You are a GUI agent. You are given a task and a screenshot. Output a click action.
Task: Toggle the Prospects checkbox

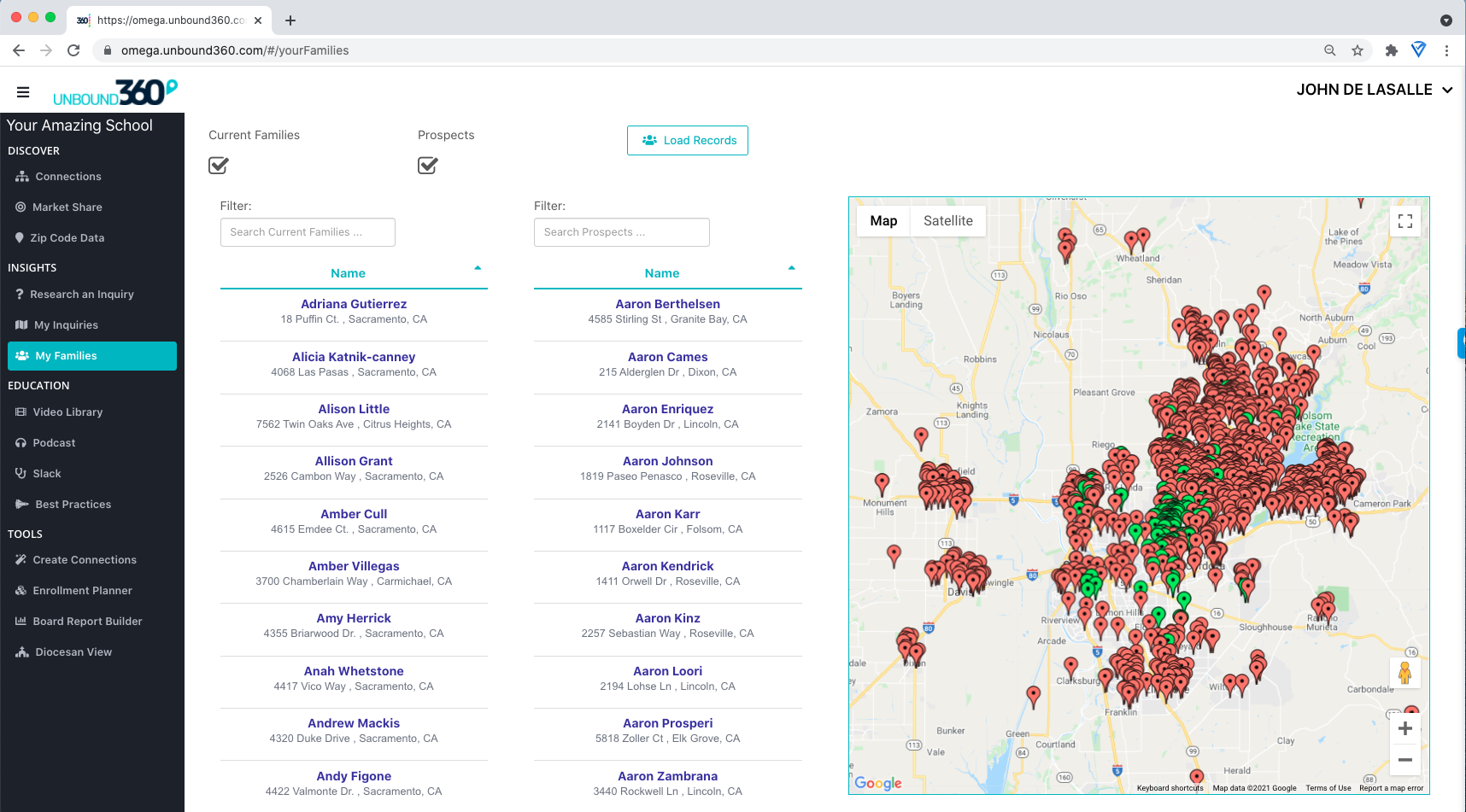click(428, 166)
